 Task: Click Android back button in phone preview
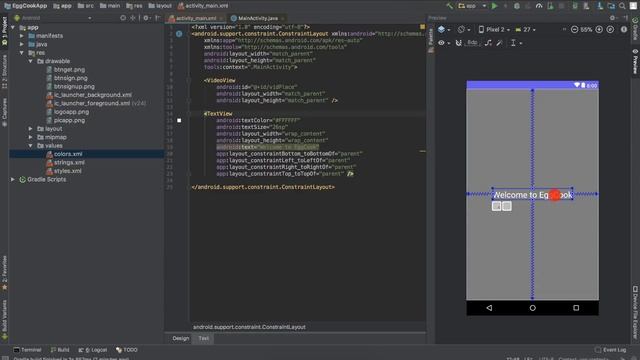coord(489,308)
